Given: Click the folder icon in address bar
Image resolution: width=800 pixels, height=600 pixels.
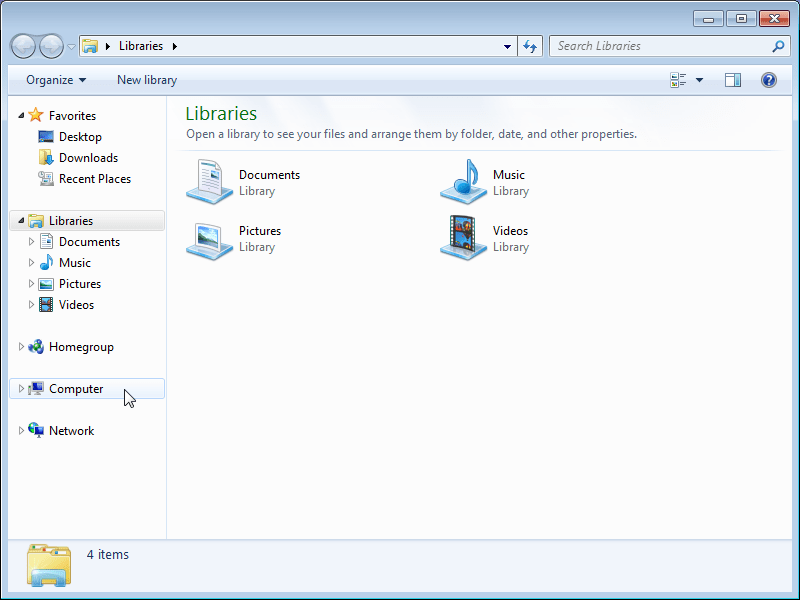Looking at the screenshot, I should (x=90, y=46).
